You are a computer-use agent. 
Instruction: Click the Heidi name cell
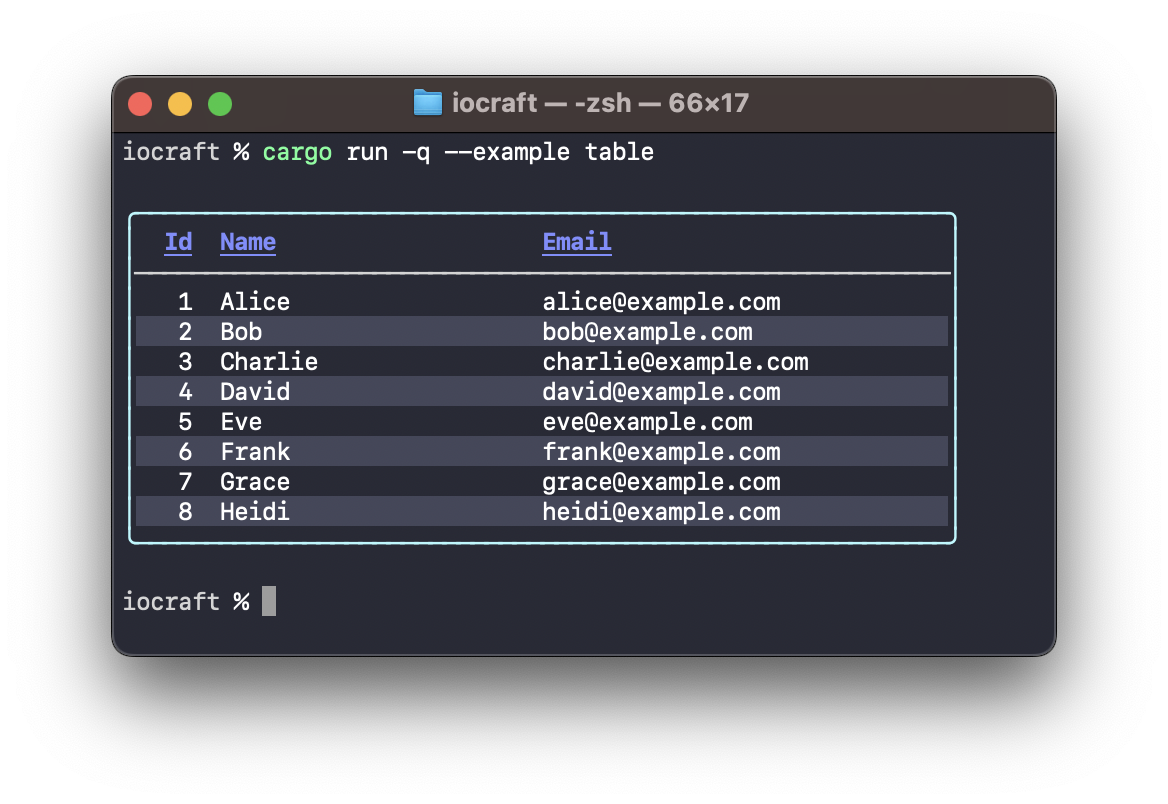click(255, 512)
